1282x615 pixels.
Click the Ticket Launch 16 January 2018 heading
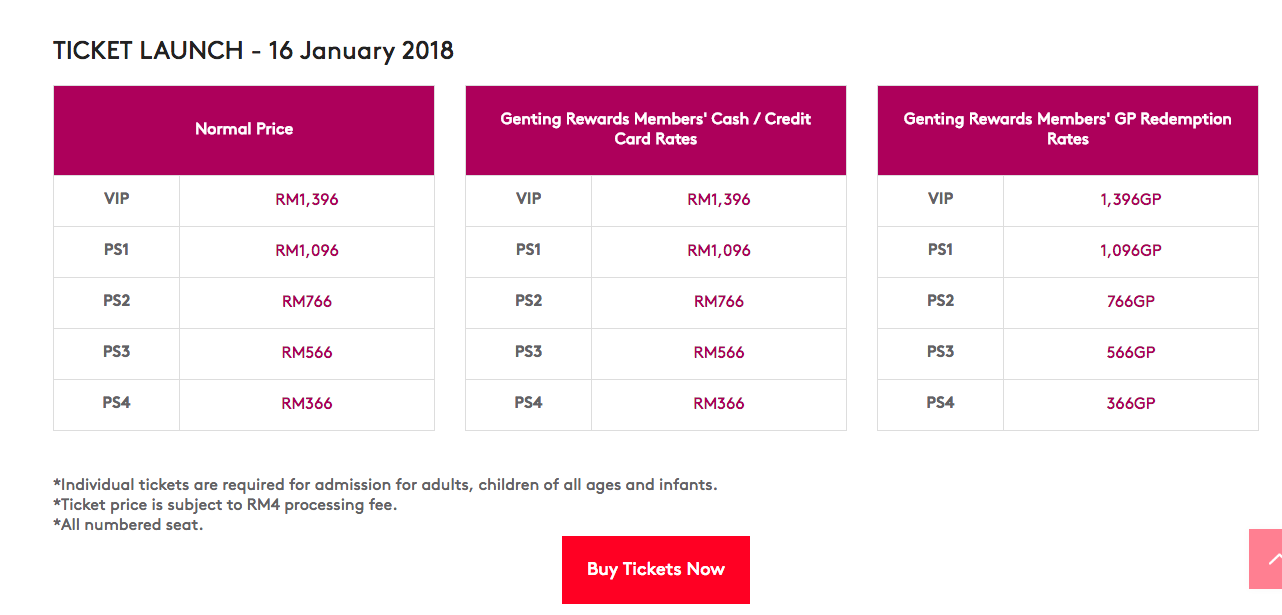pyautogui.click(x=253, y=51)
